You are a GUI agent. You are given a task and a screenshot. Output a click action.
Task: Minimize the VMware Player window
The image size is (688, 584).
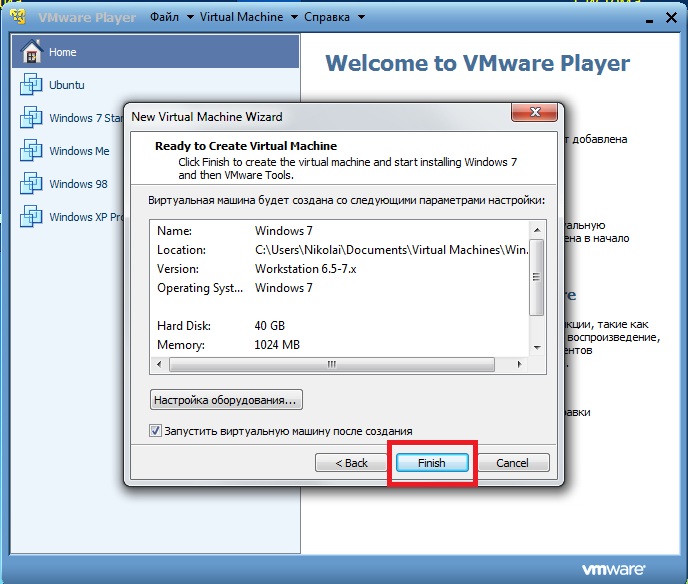pos(650,20)
